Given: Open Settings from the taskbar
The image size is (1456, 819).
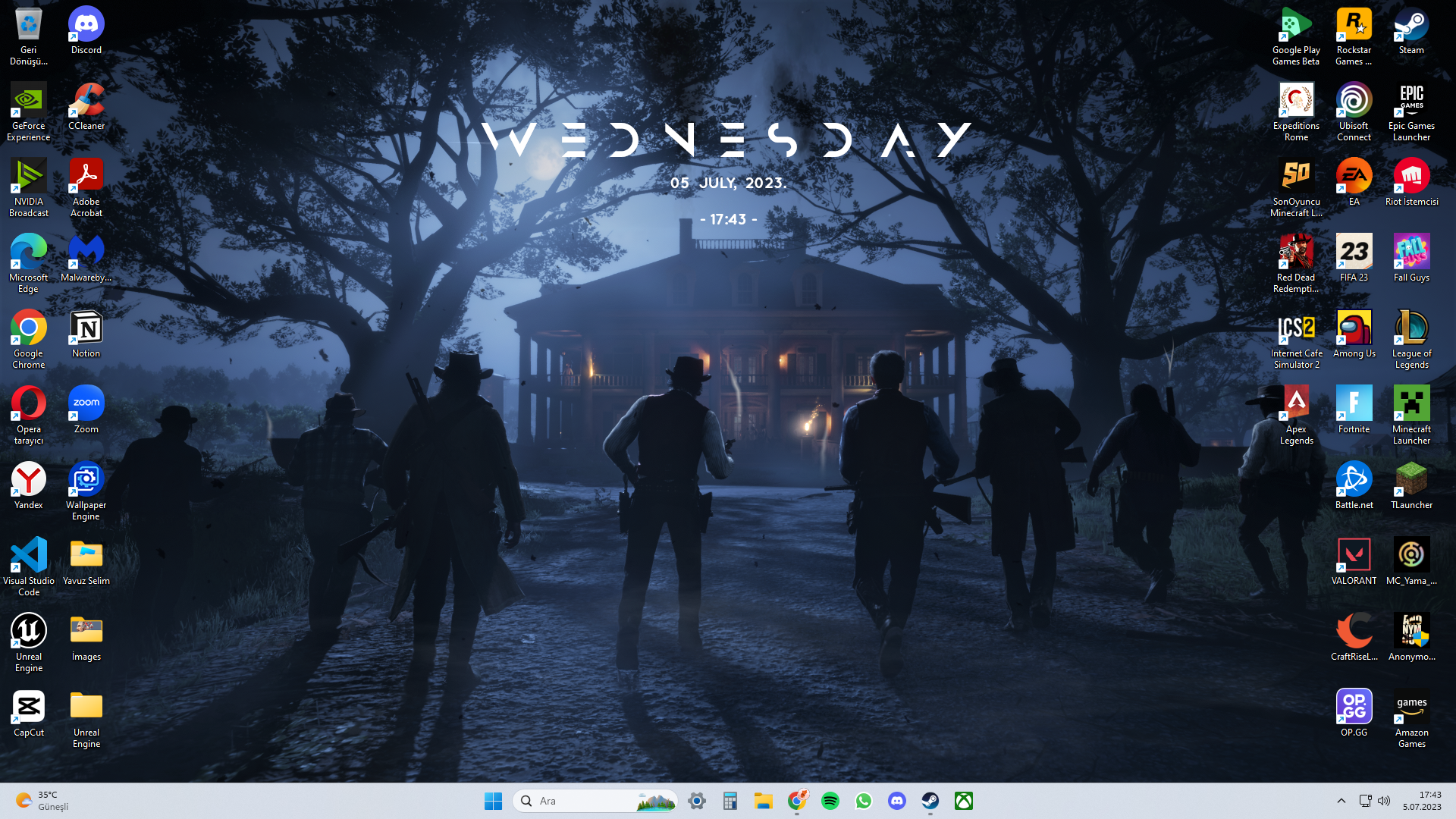Looking at the screenshot, I should (697, 801).
